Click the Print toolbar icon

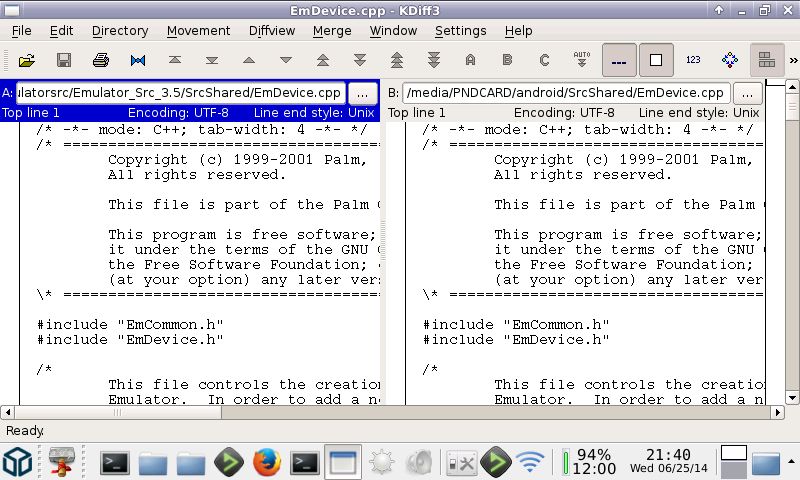point(101,60)
